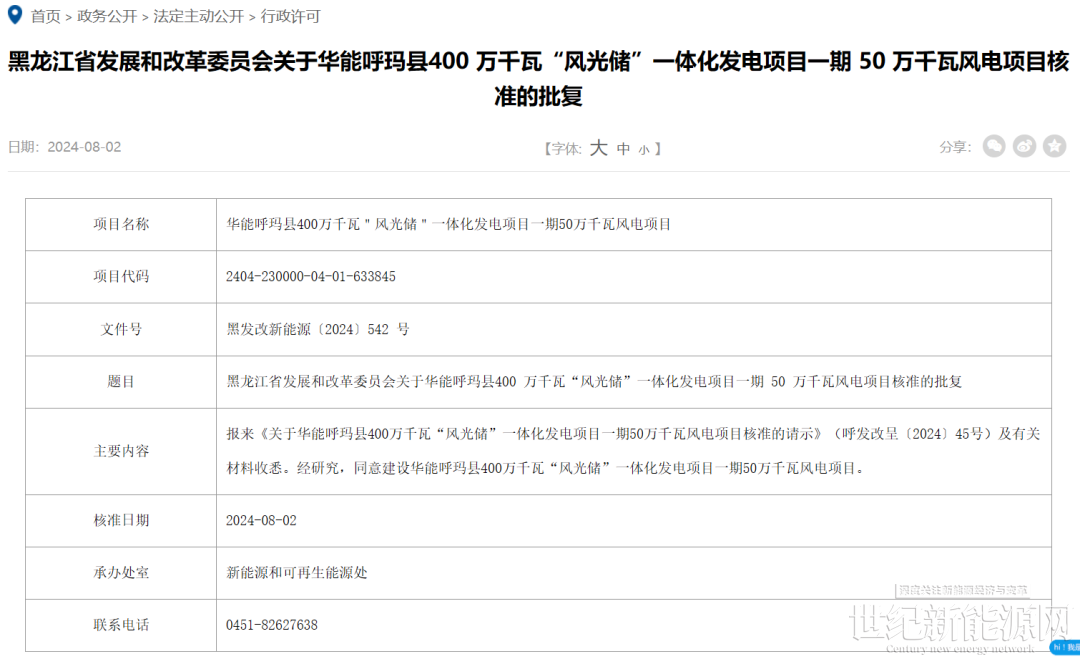Click the 主要内容 row label
The width and height of the screenshot is (1080, 659).
click(x=121, y=451)
